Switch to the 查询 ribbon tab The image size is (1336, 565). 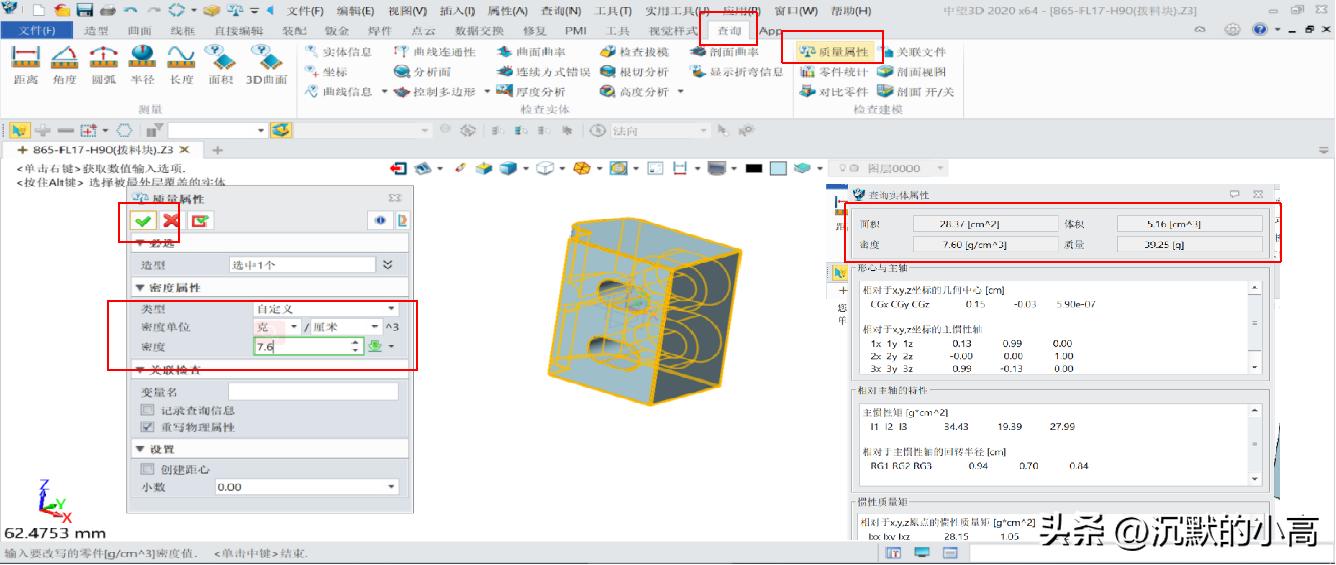729,30
